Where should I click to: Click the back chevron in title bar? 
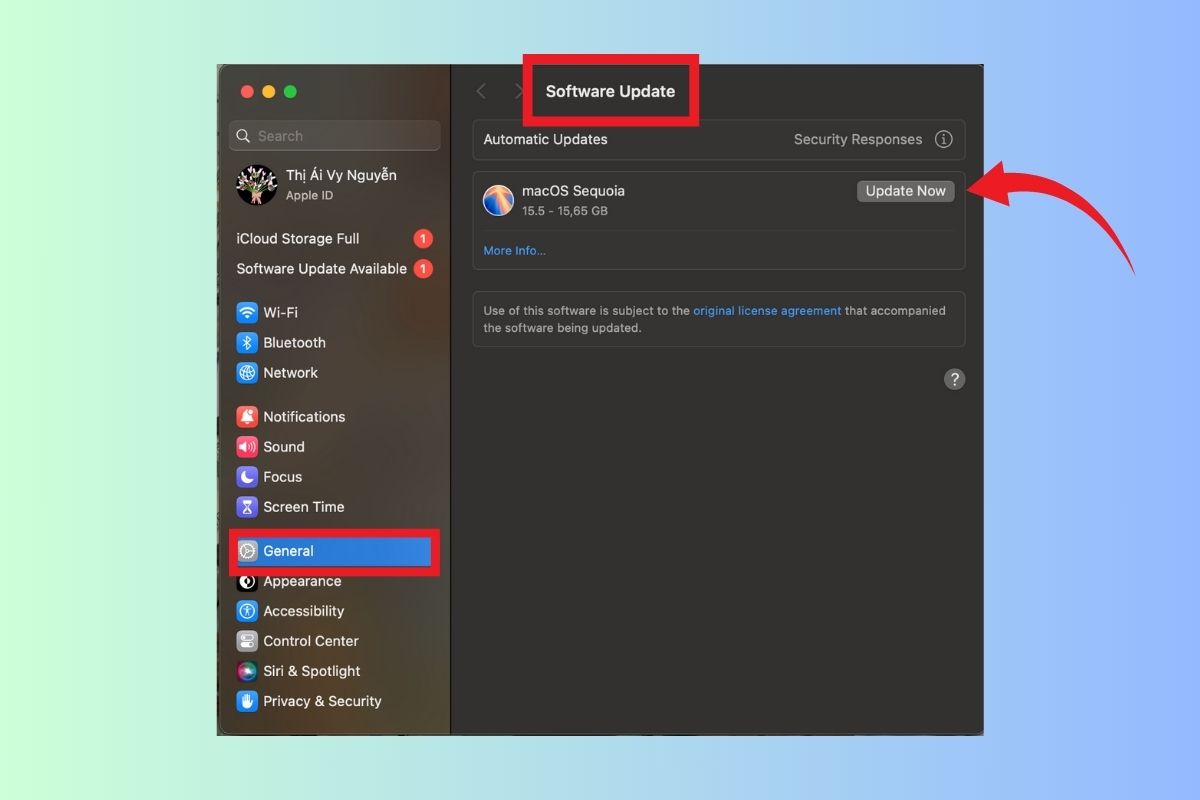point(481,91)
